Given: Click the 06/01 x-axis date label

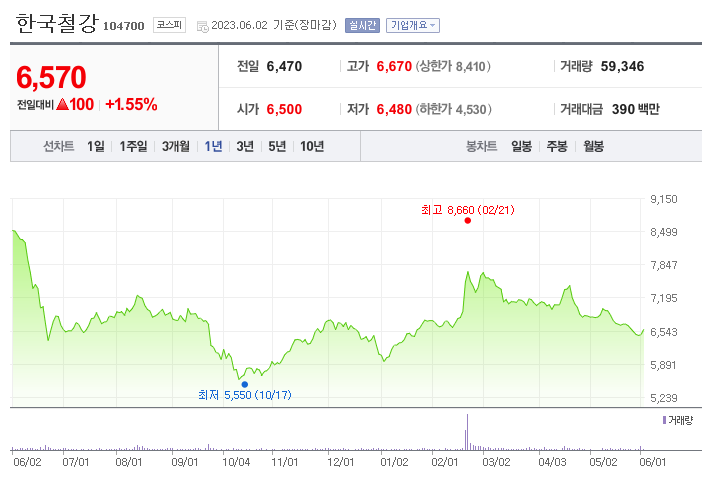Looking at the screenshot, I should tap(652, 462).
